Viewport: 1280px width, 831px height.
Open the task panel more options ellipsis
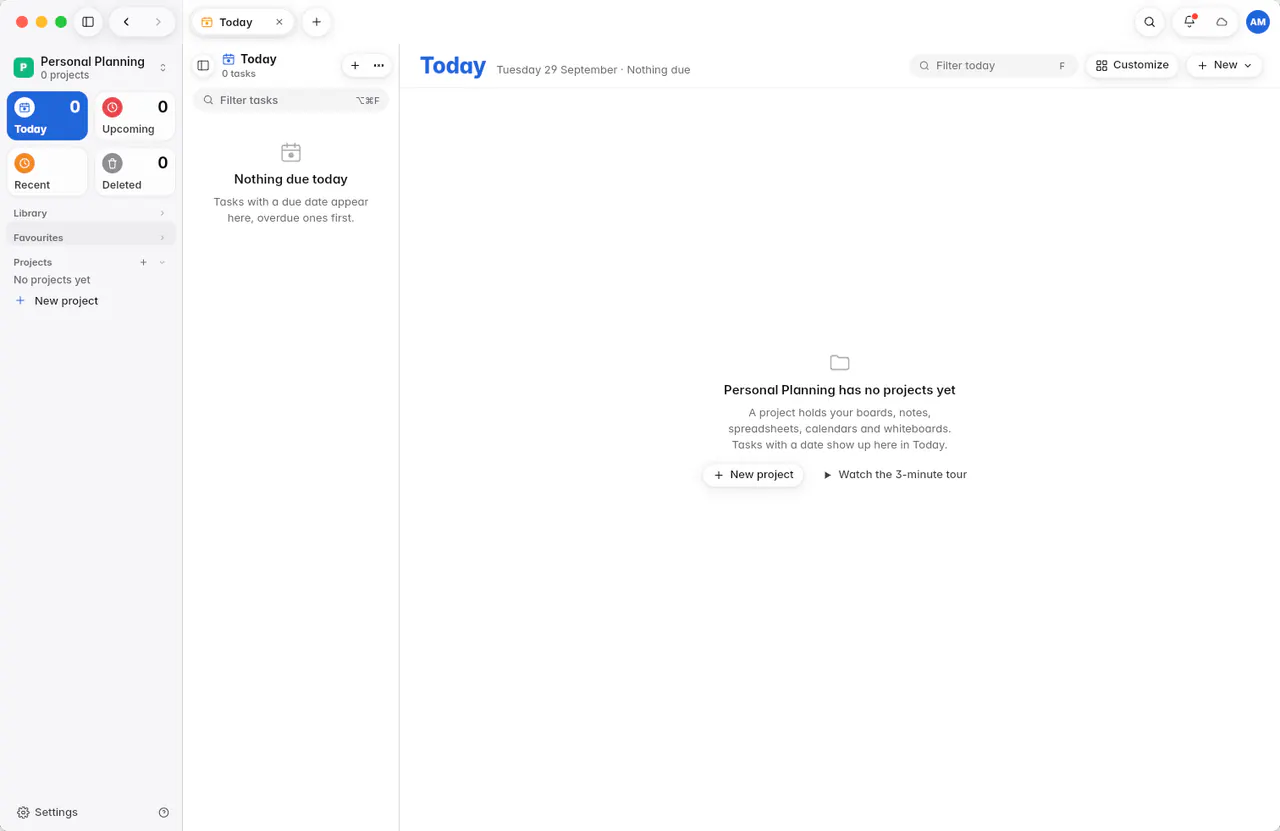click(379, 66)
